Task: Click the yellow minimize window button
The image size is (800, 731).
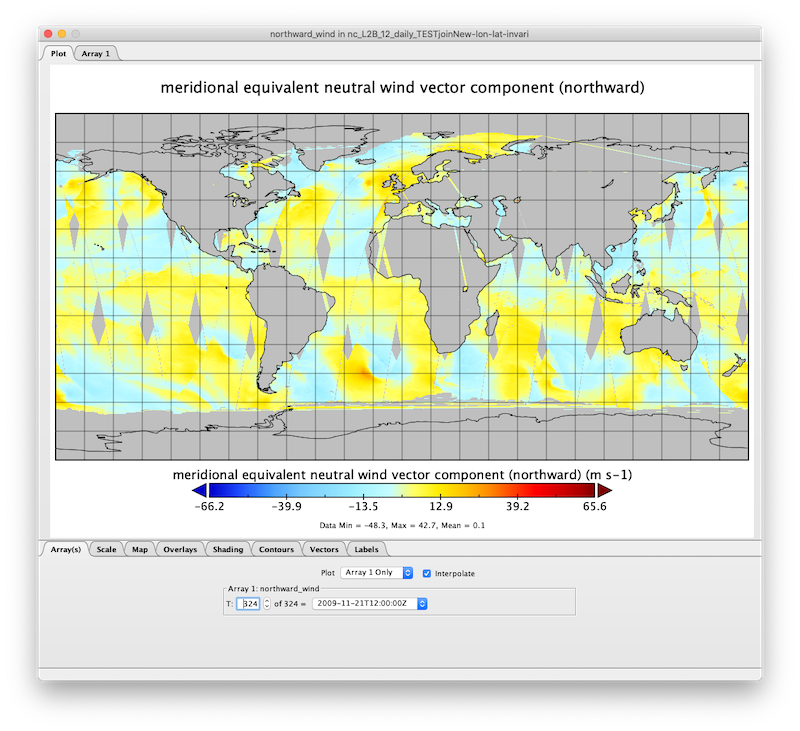Action: (65, 33)
